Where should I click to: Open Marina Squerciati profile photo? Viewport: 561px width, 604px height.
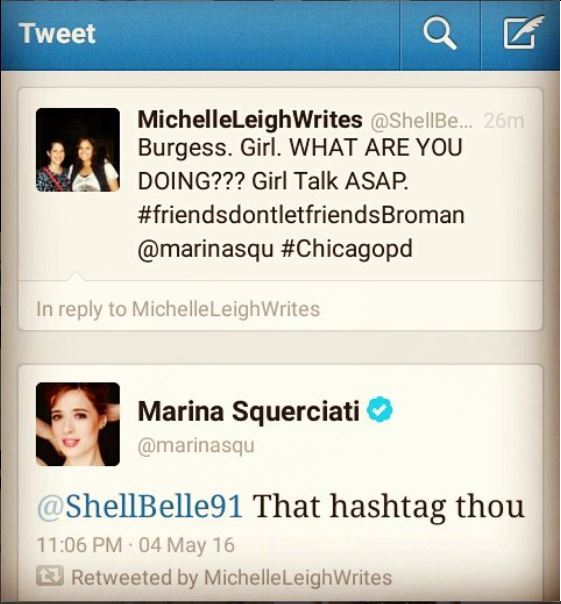[x=78, y=424]
